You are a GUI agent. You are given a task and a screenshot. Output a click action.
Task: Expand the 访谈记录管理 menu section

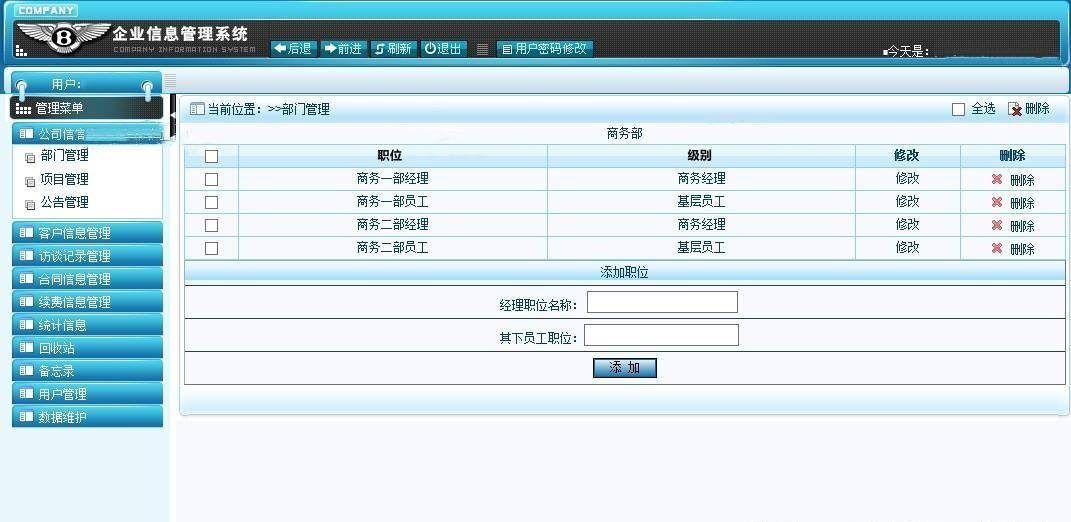(x=87, y=256)
